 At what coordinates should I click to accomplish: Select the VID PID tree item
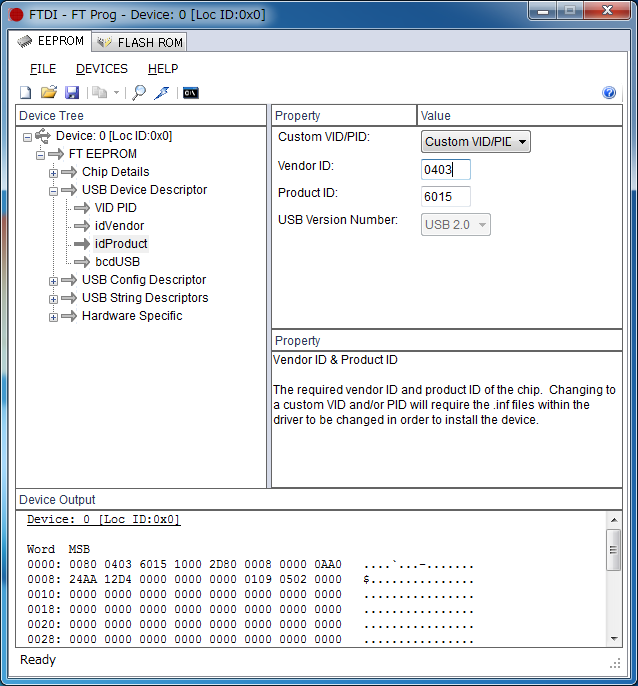tap(116, 208)
